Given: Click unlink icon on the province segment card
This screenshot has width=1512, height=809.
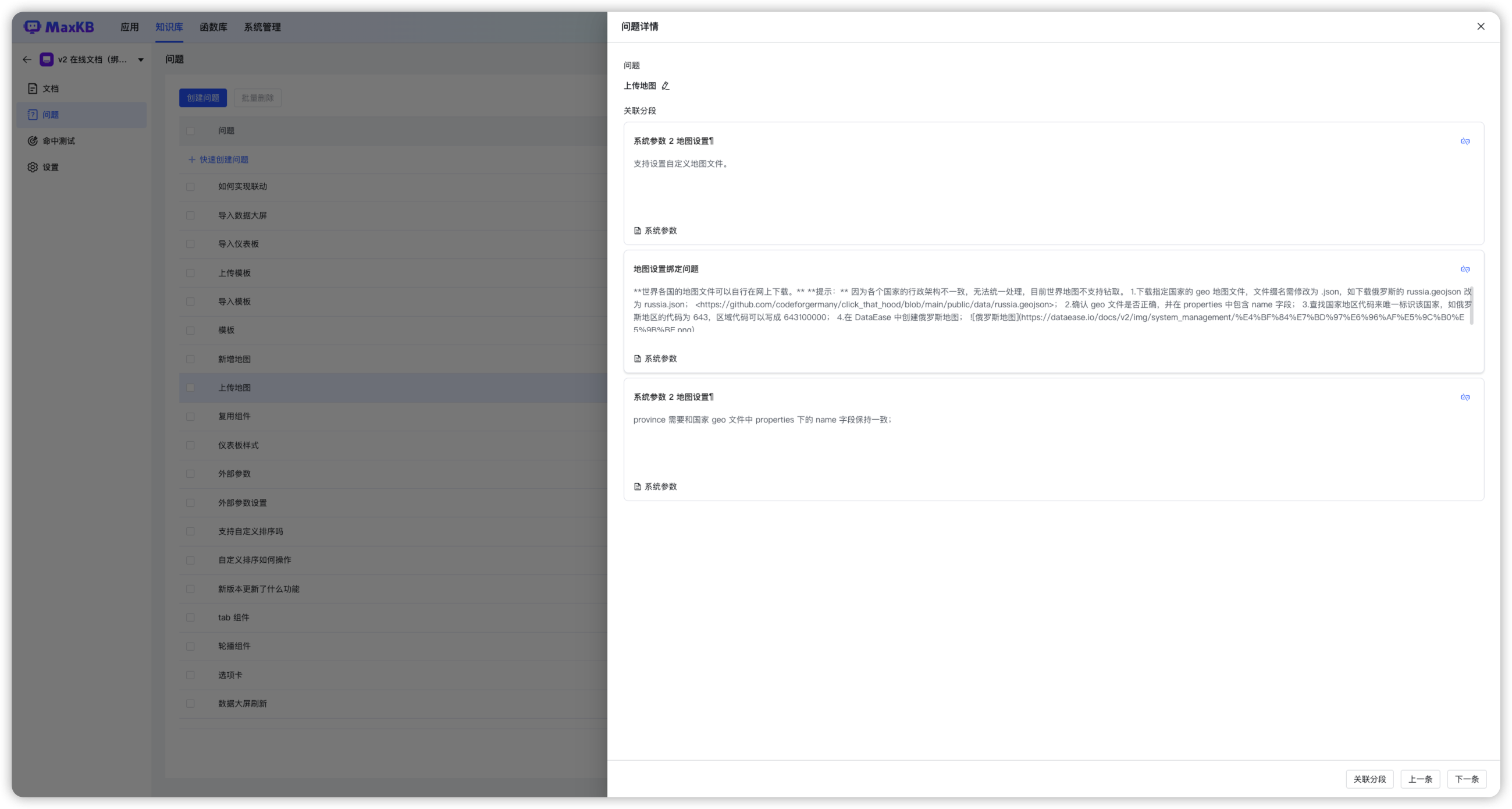Looking at the screenshot, I should coord(1464,397).
